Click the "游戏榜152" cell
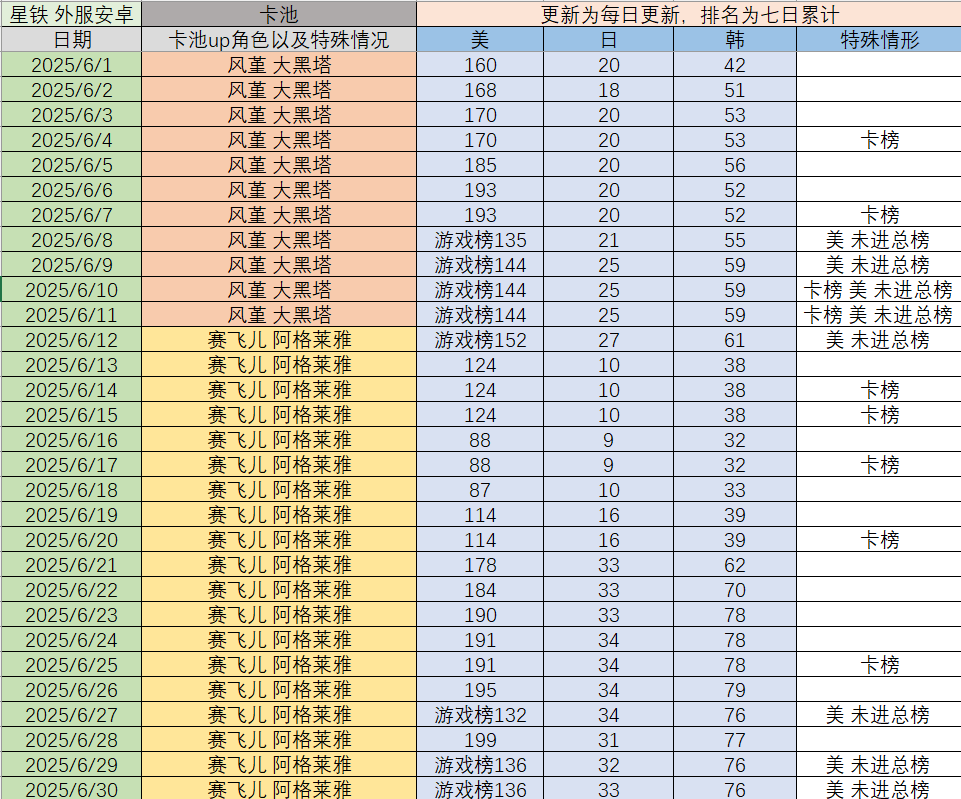This screenshot has height=799, width=961. (x=480, y=340)
